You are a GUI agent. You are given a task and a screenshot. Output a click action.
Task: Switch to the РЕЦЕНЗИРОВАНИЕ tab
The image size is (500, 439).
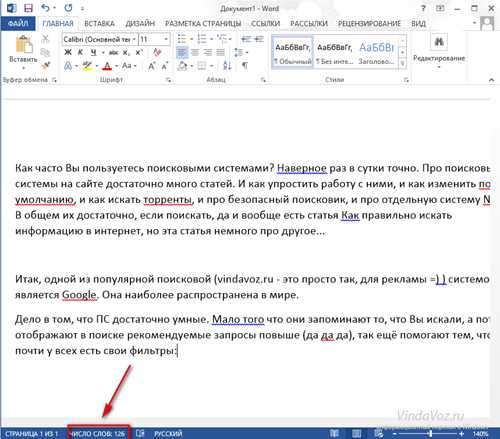[369, 24]
